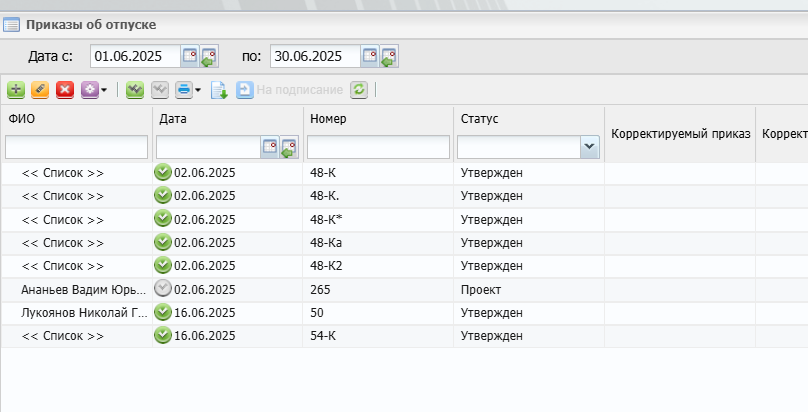Image resolution: width=808 pixels, height=412 pixels.
Task: Click approved status icon in 48-К. row
Action: pyautogui.click(x=163, y=196)
